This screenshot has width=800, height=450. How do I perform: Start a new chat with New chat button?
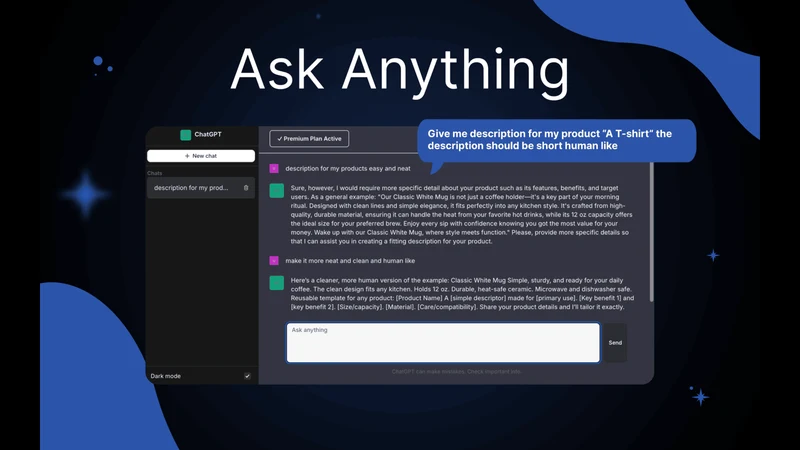tap(201, 156)
